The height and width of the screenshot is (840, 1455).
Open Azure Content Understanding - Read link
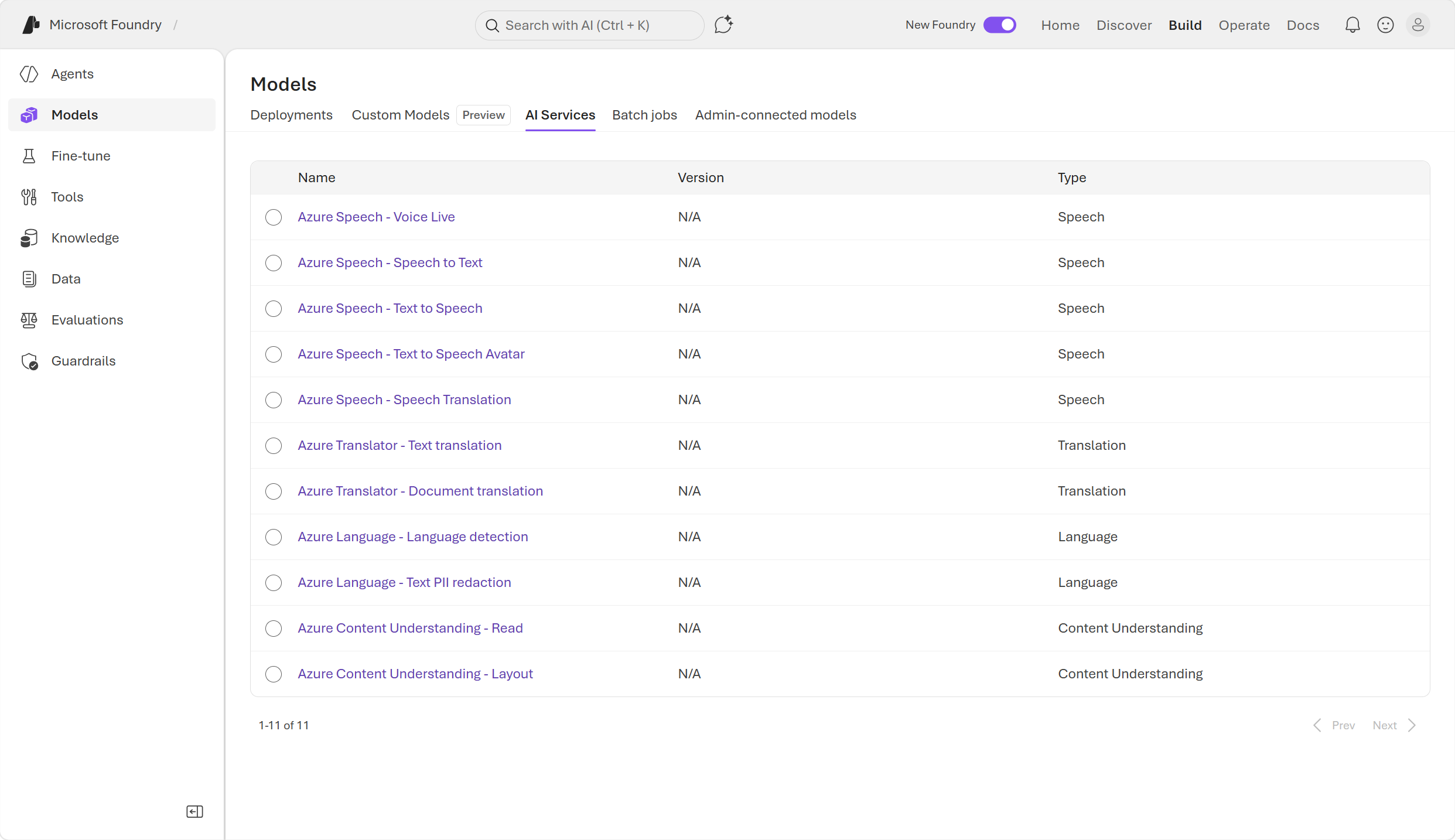410,628
